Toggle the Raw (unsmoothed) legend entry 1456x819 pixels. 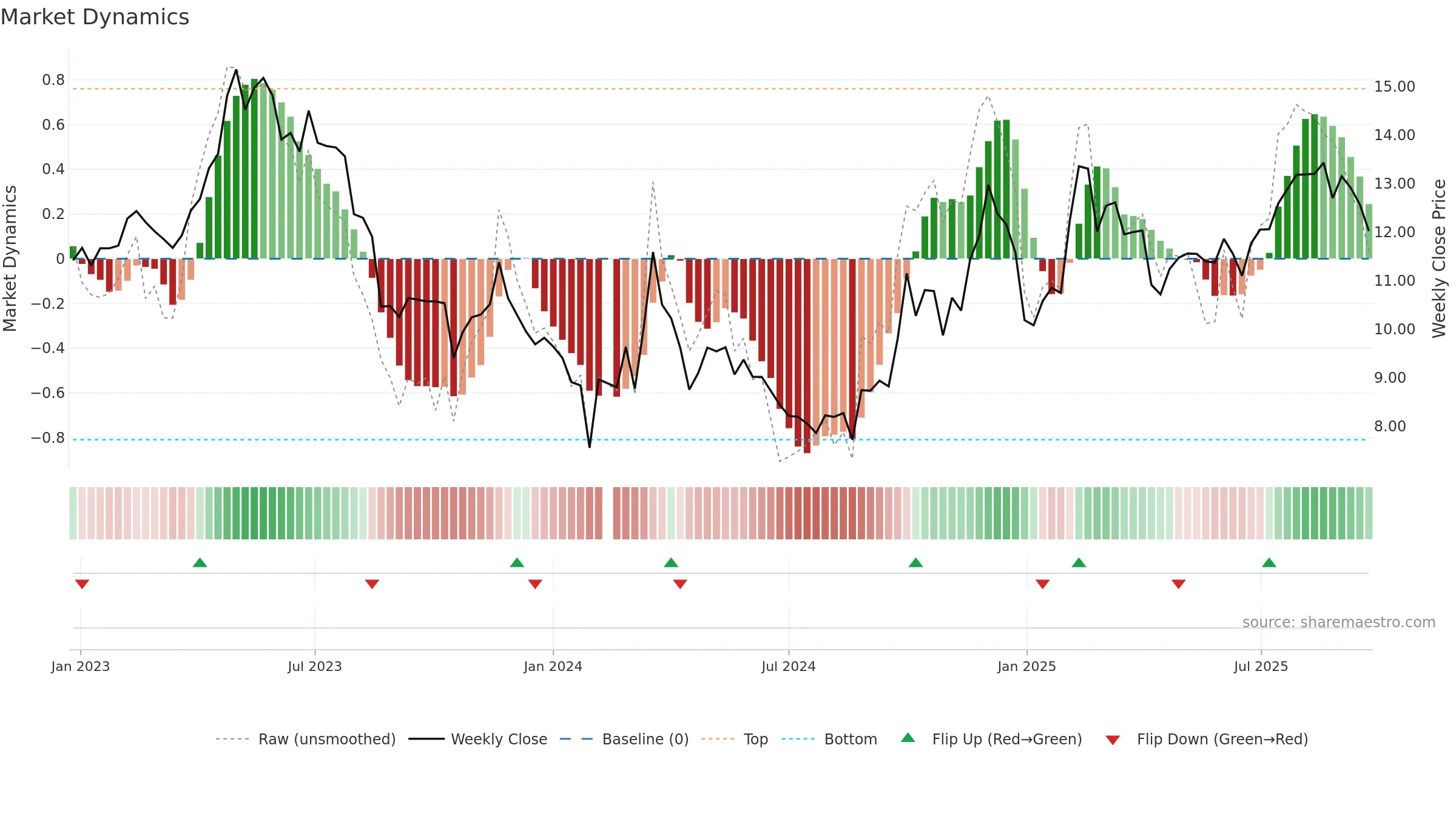click(327, 739)
